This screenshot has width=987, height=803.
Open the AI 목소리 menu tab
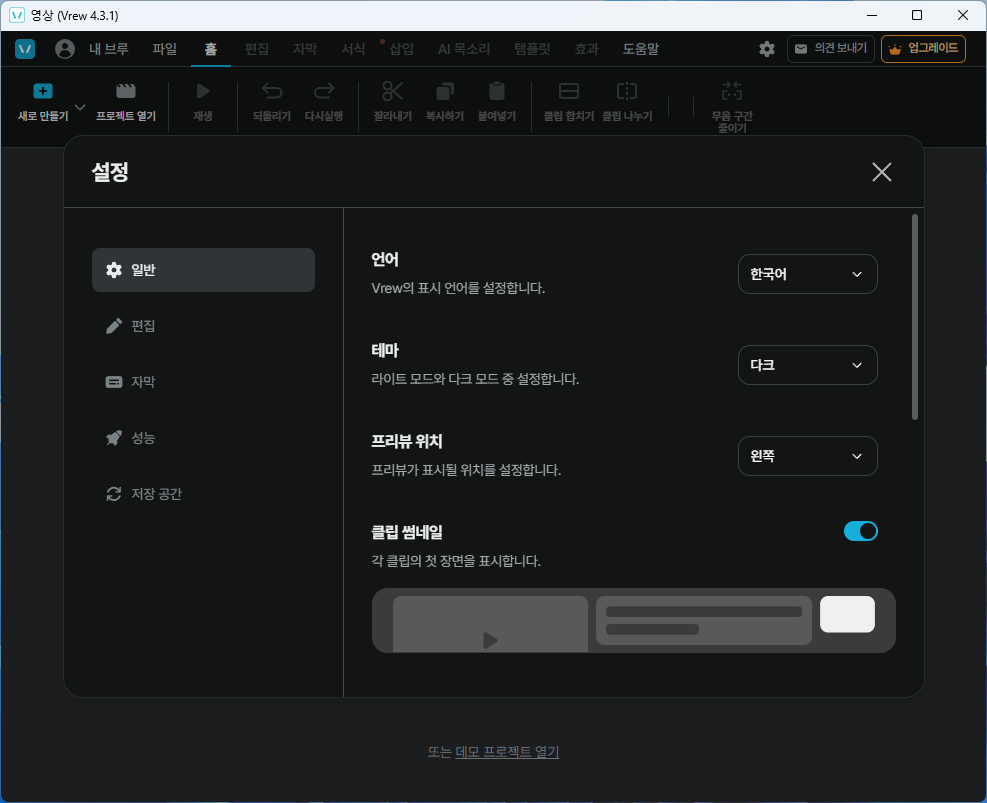coord(464,48)
